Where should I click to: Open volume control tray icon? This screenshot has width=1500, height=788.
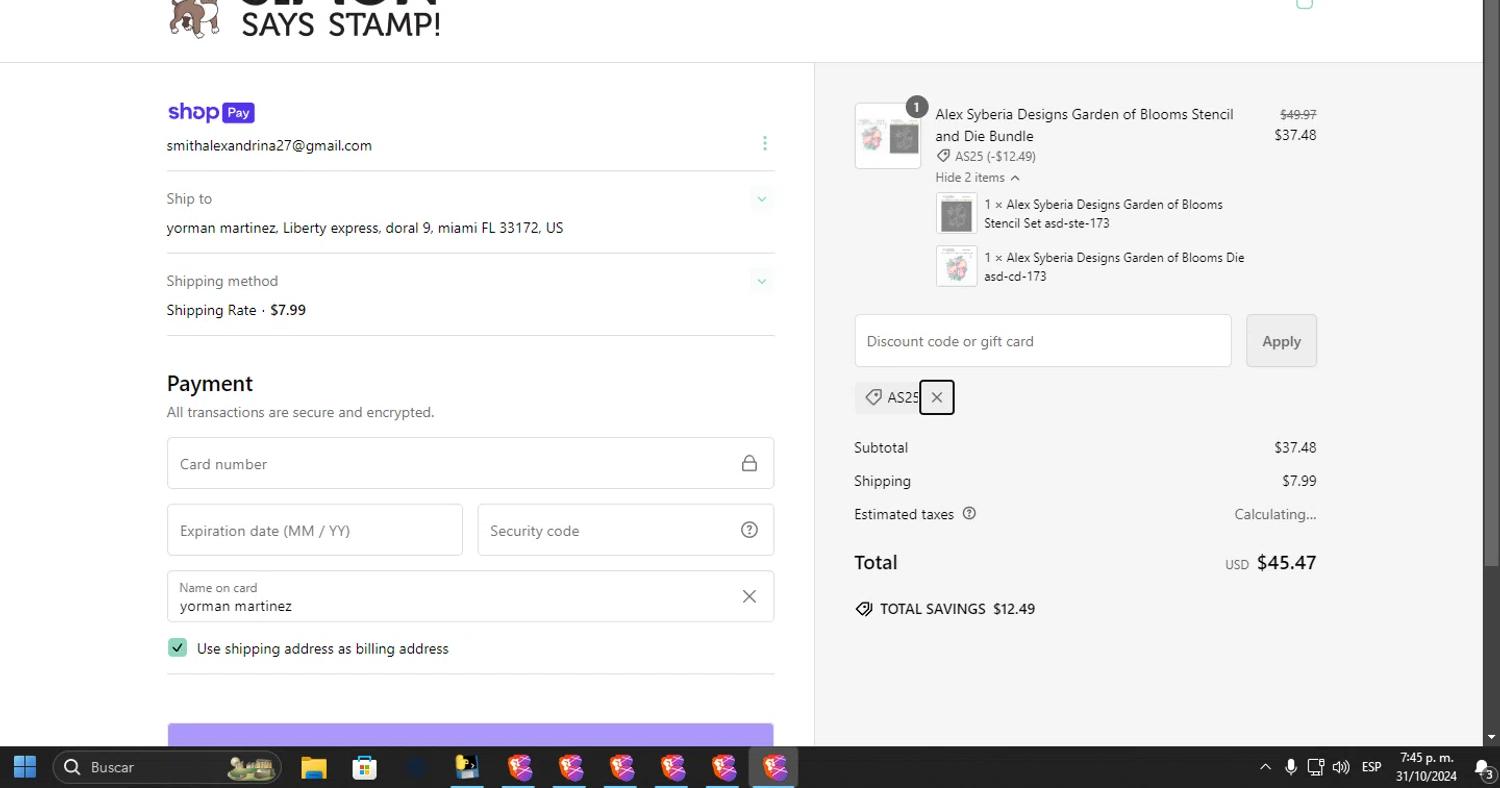tap(1341, 767)
